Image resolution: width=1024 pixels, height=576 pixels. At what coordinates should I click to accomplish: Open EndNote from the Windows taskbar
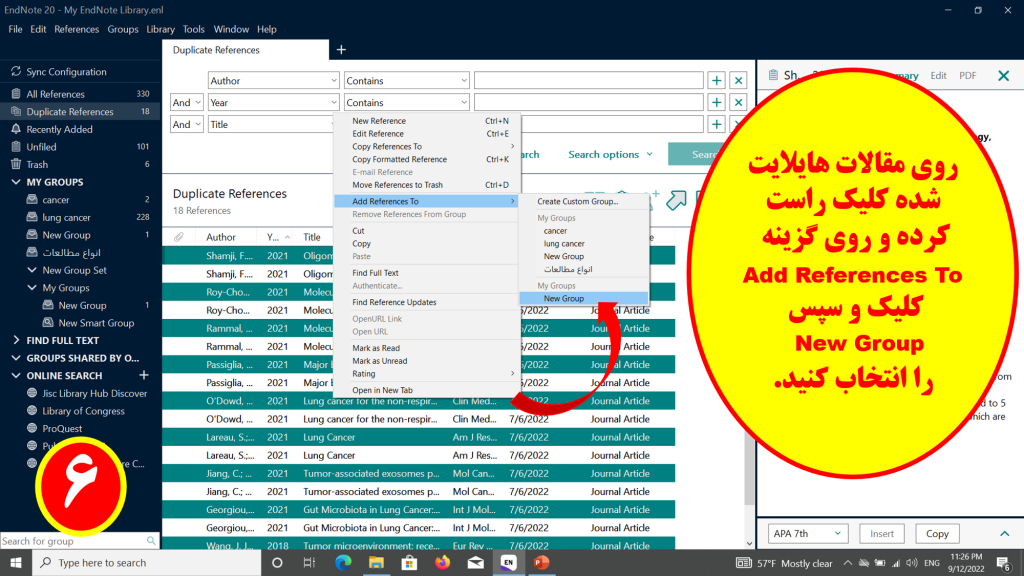(508, 562)
